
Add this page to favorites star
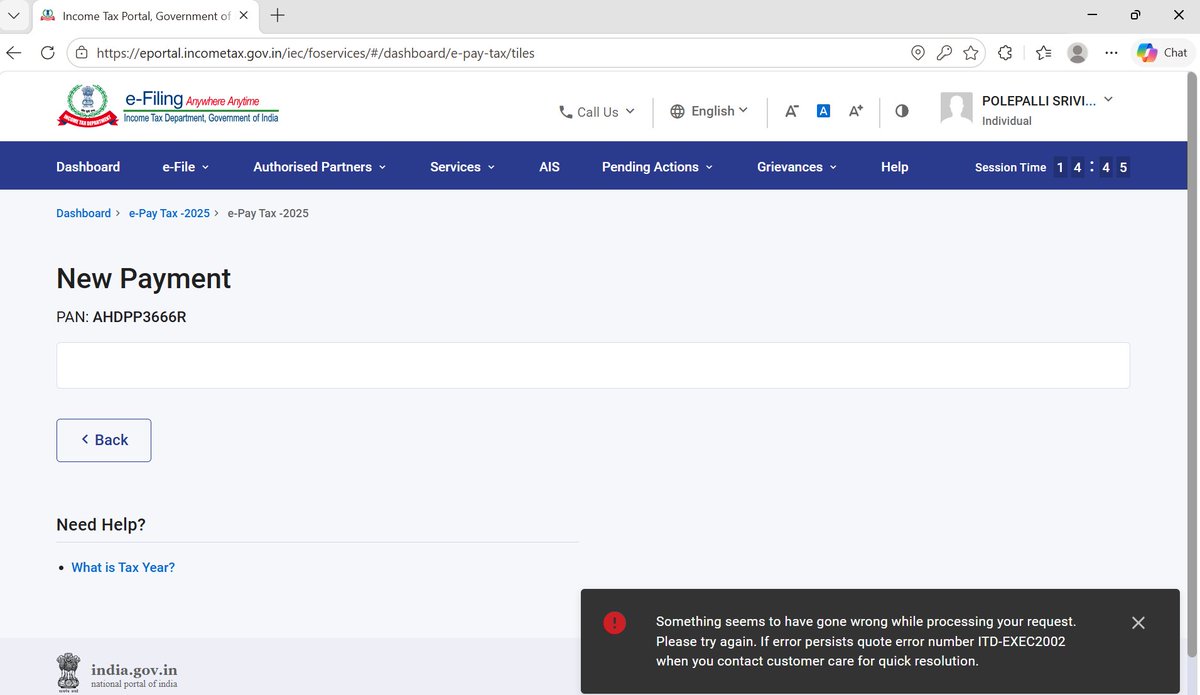tap(971, 53)
